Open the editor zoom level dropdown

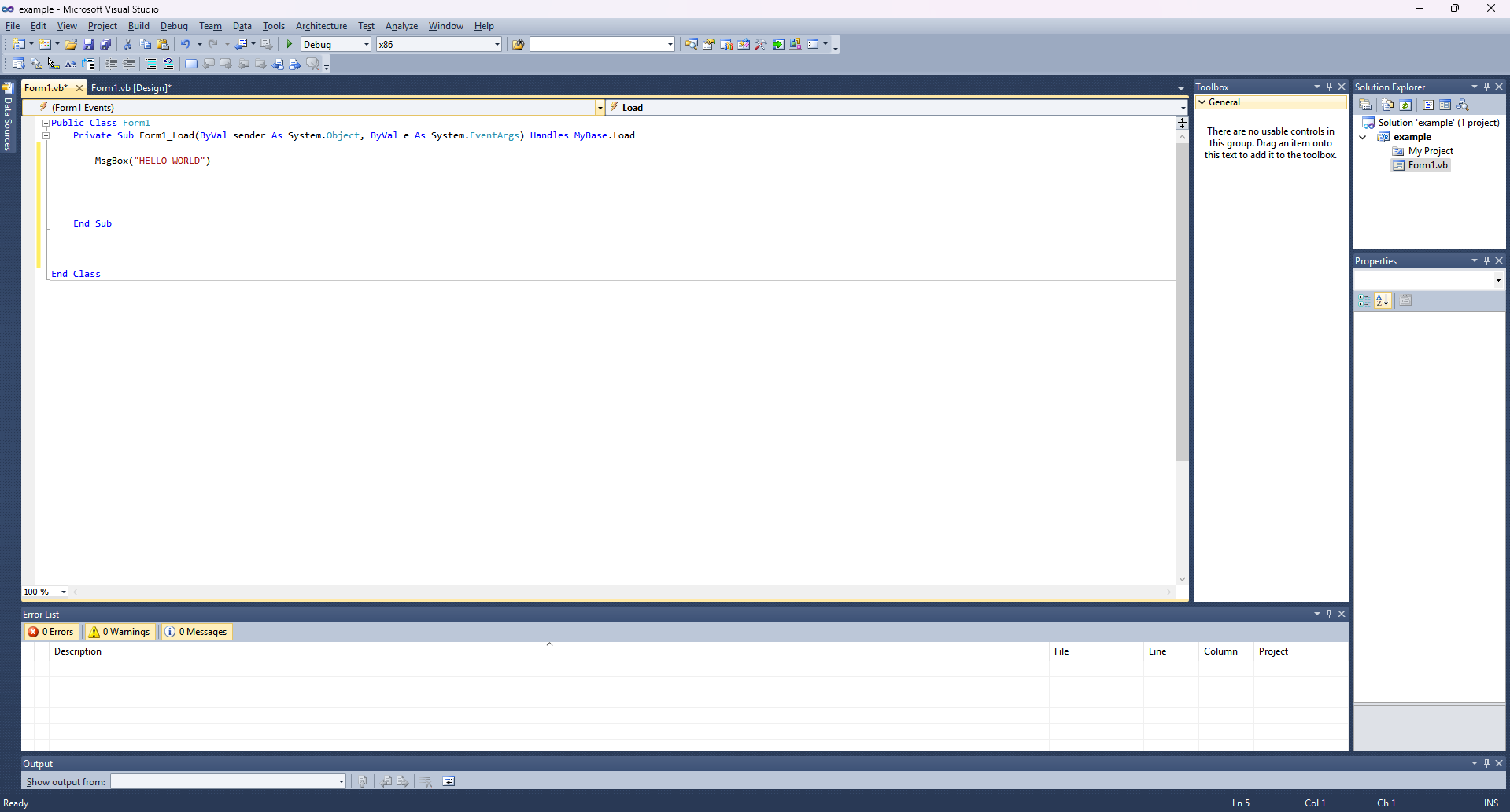click(x=65, y=592)
